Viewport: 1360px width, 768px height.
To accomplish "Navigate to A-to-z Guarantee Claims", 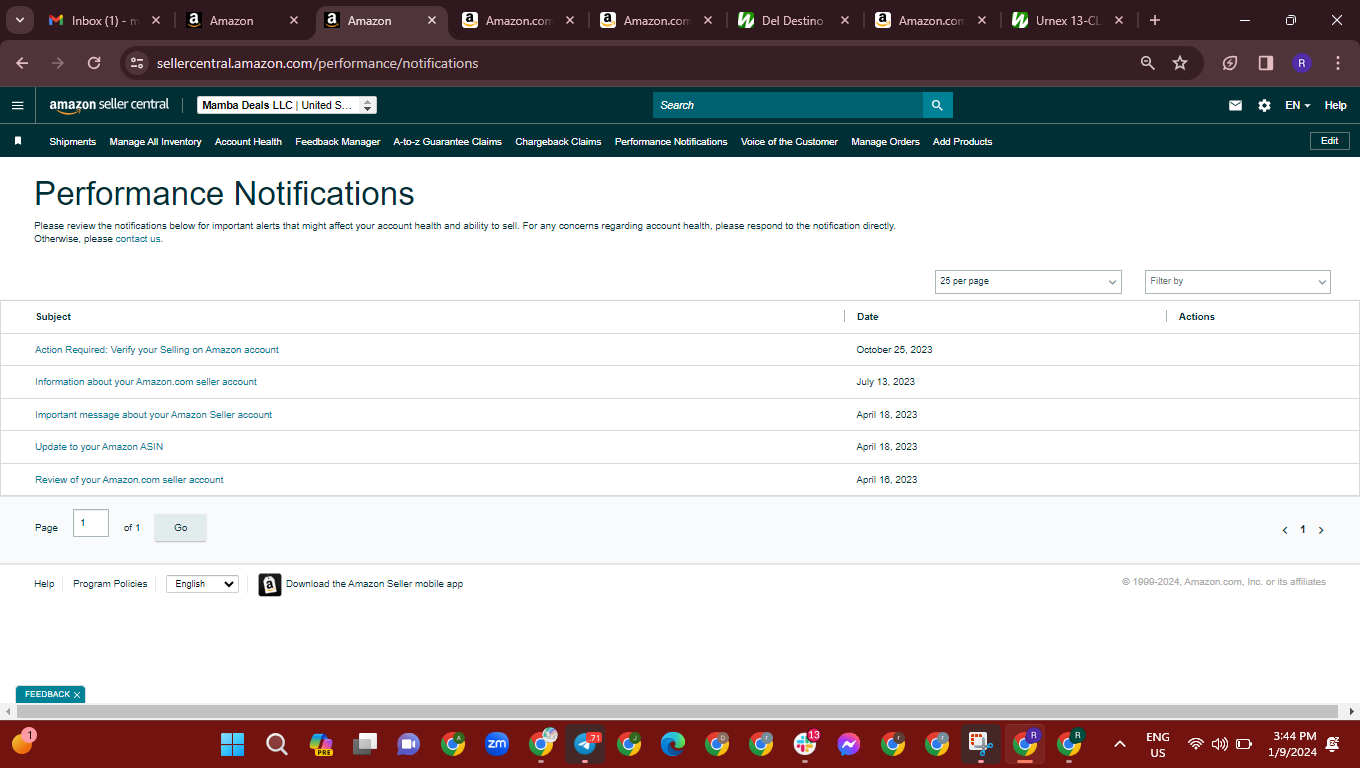I will (x=448, y=142).
